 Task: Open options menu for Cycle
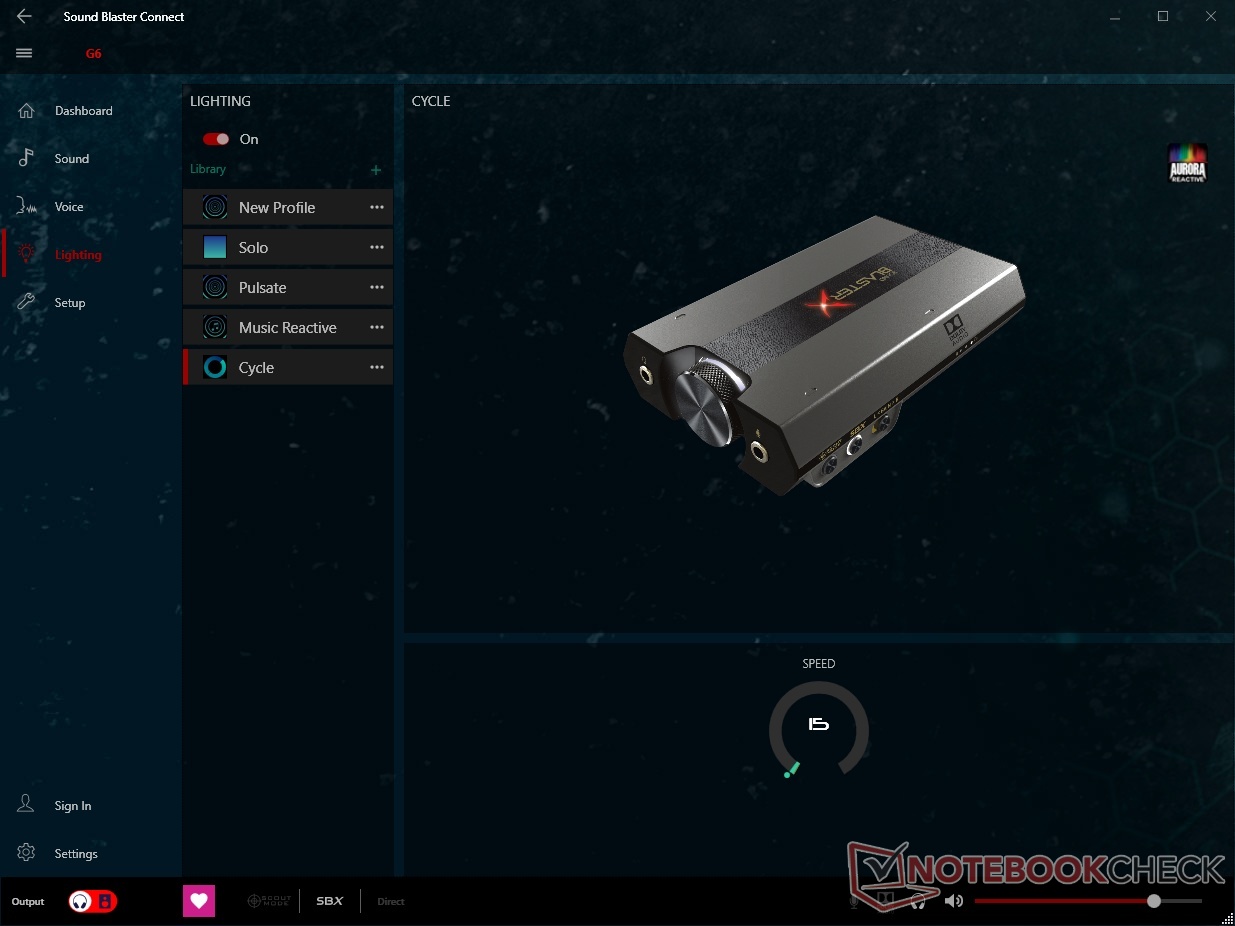coord(377,367)
